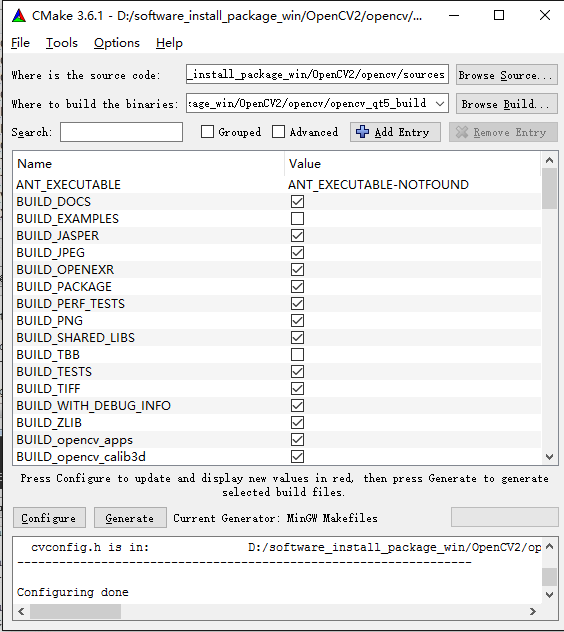This screenshot has height=632, width=564.
Task: Click the output log horizontal scrollbar thumb
Action: [75, 611]
